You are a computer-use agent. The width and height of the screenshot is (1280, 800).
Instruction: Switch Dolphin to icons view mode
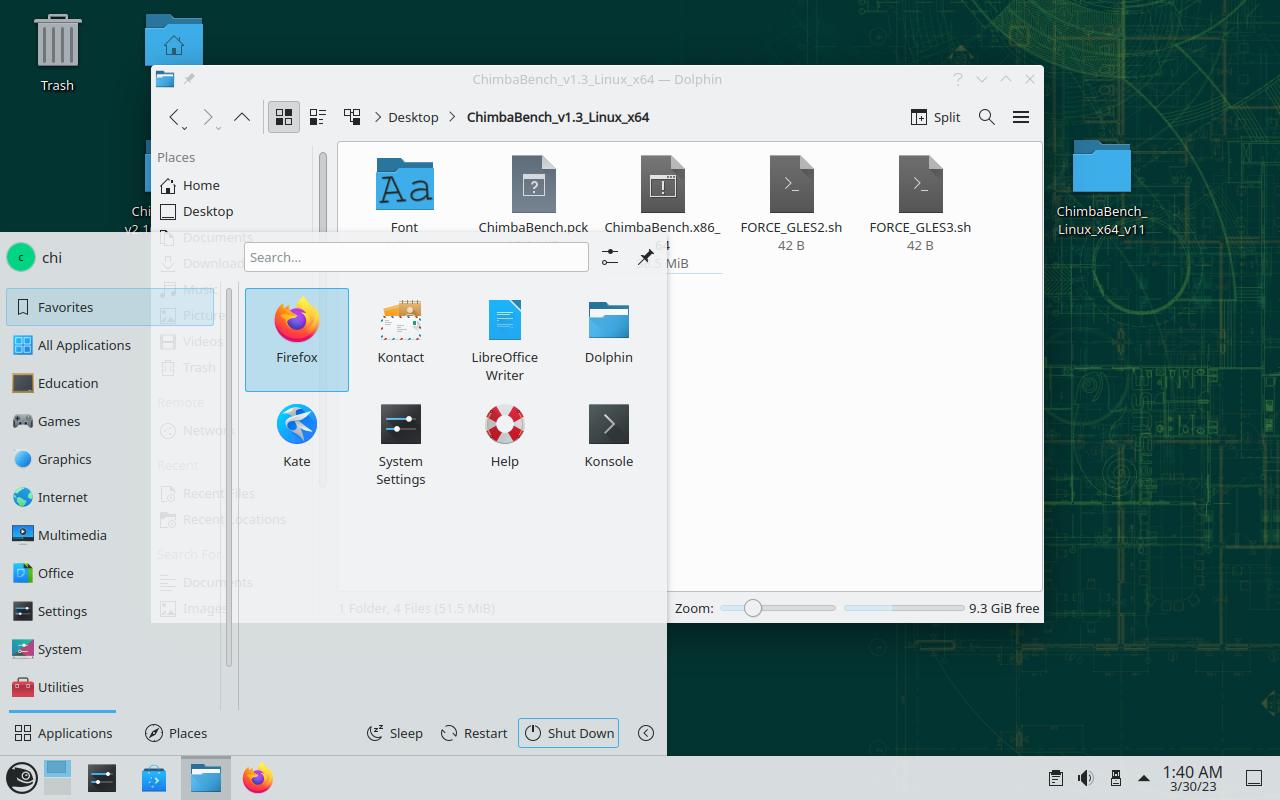click(x=284, y=117)
